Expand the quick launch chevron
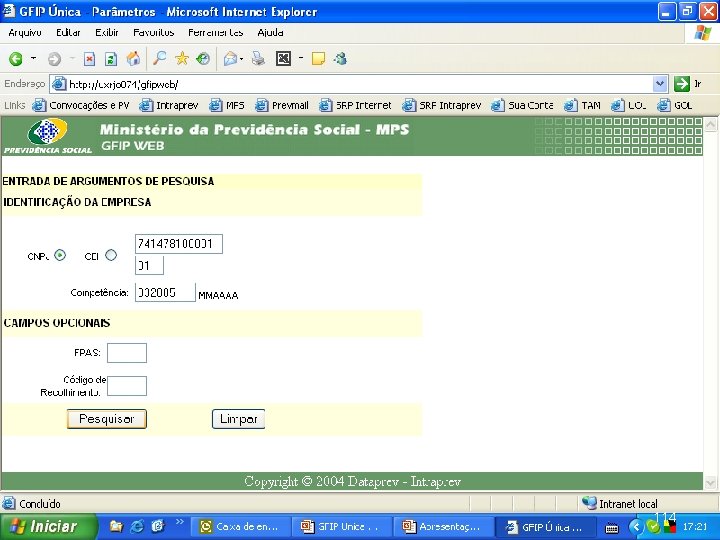The width and height of the screenshot is (720, 540). (180, 522)
